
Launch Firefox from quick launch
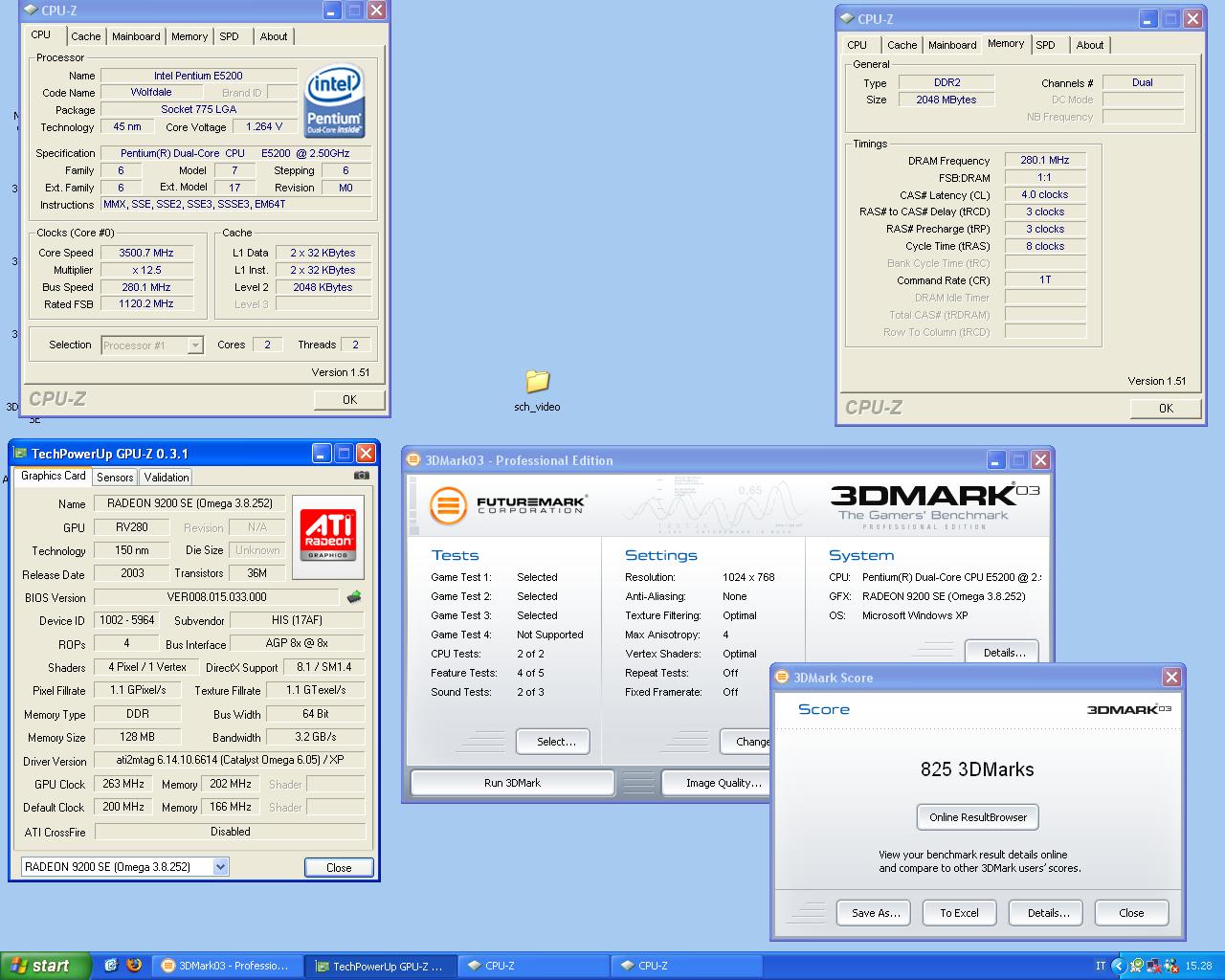coord(134,966)
